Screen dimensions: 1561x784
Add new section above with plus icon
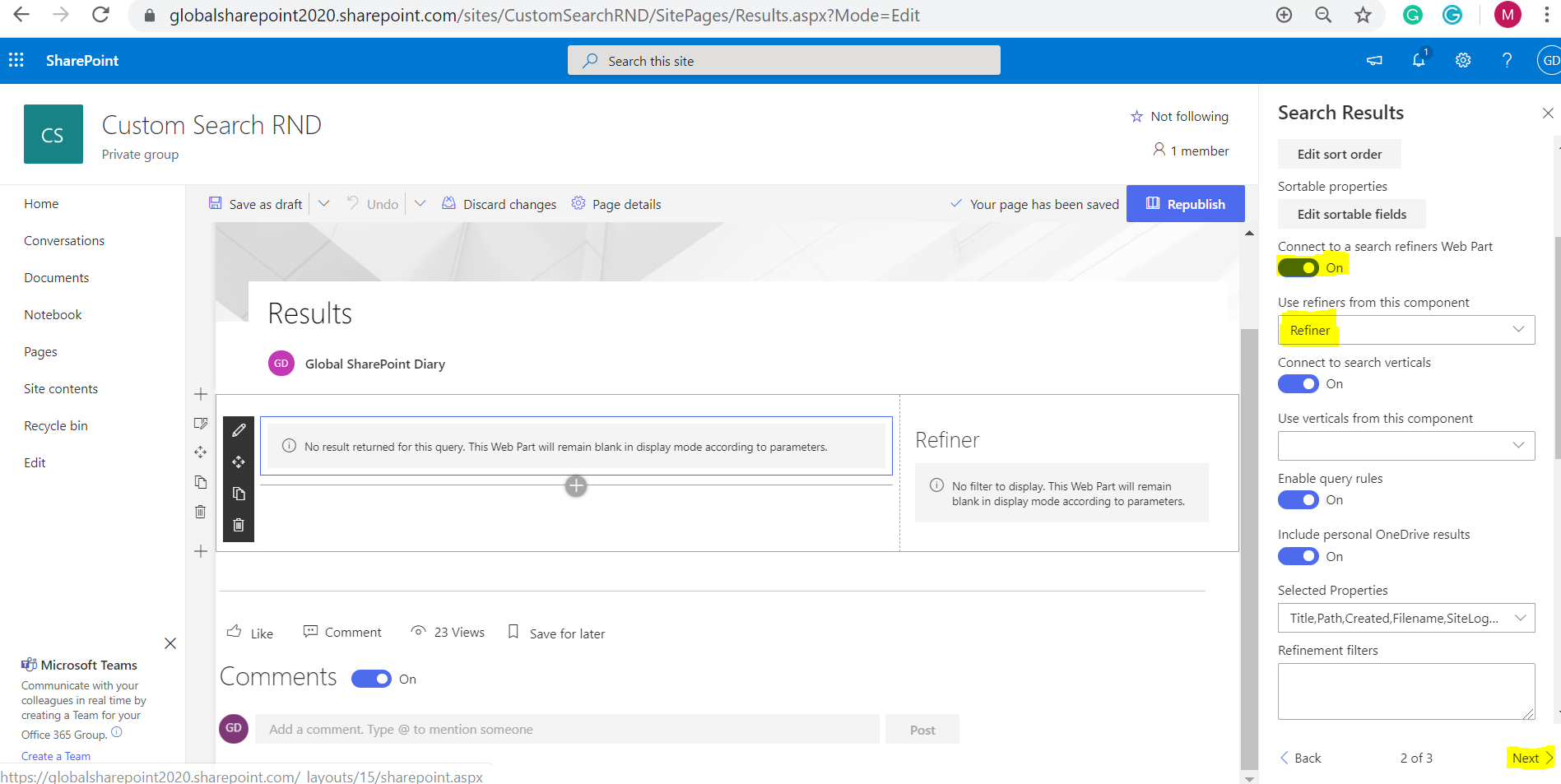(201, 394)
